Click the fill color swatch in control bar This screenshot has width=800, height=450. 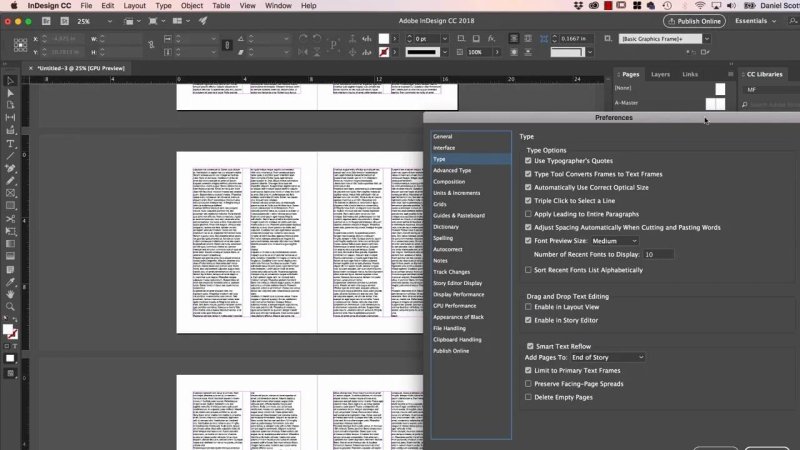coord(384,39)
